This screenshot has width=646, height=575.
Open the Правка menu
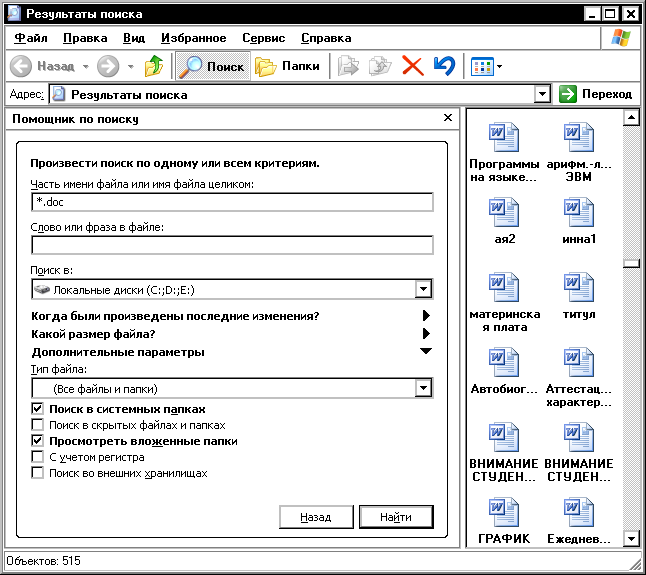click(x=85, y=38)
